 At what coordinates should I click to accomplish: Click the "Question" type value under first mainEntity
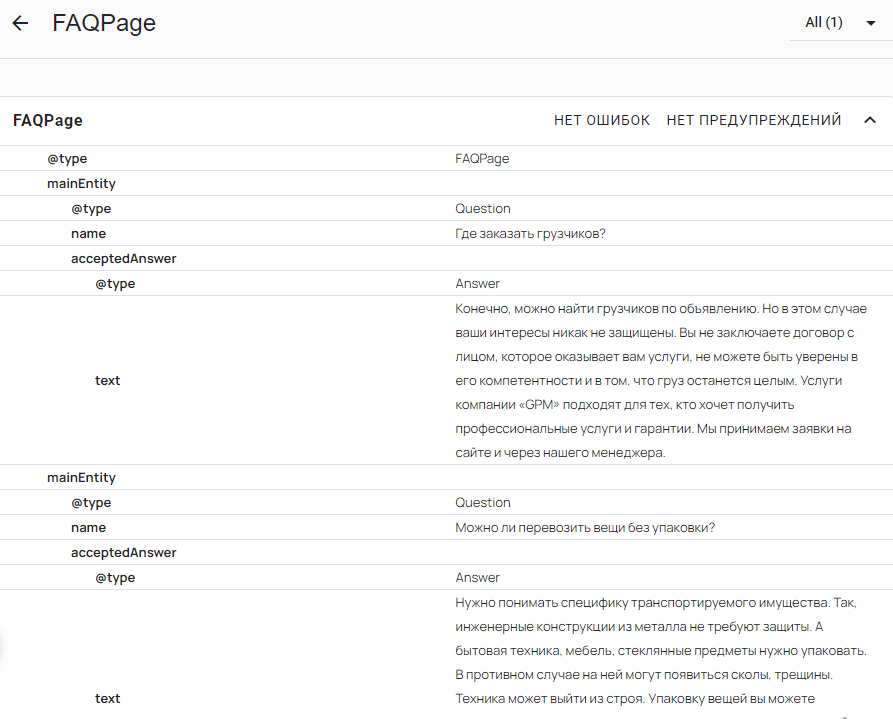[x=483, y=208]
